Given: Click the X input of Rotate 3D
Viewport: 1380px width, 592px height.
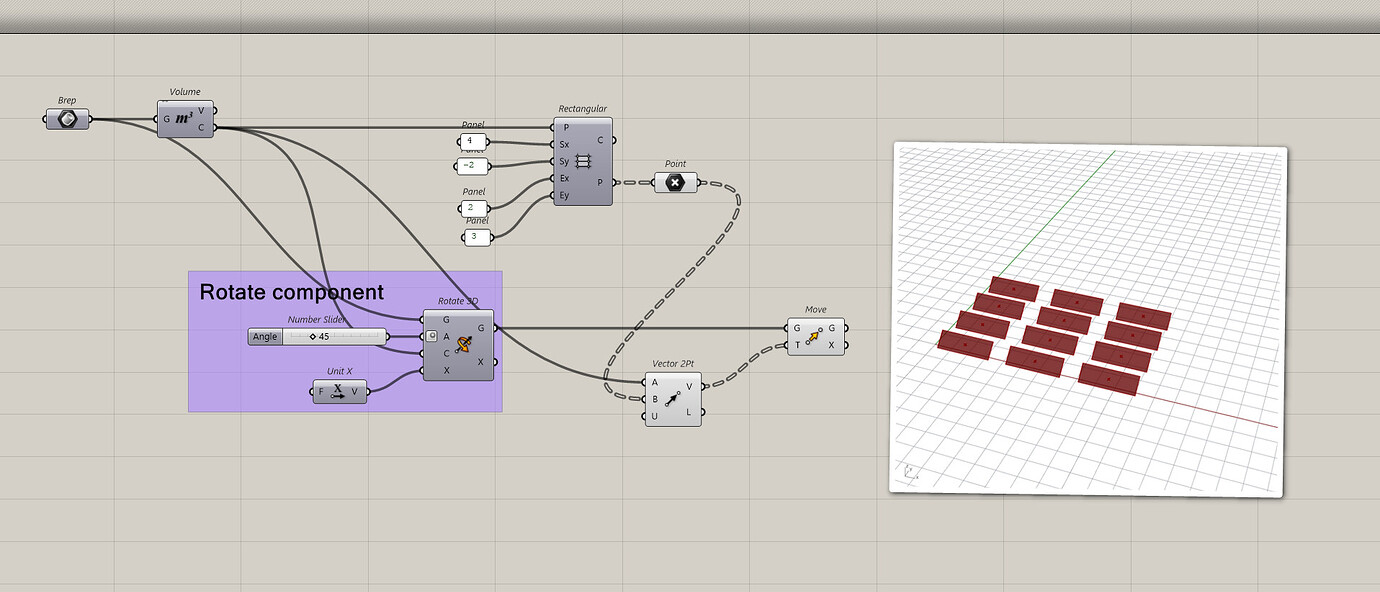Looking at the screenshot, I should 446,370.
